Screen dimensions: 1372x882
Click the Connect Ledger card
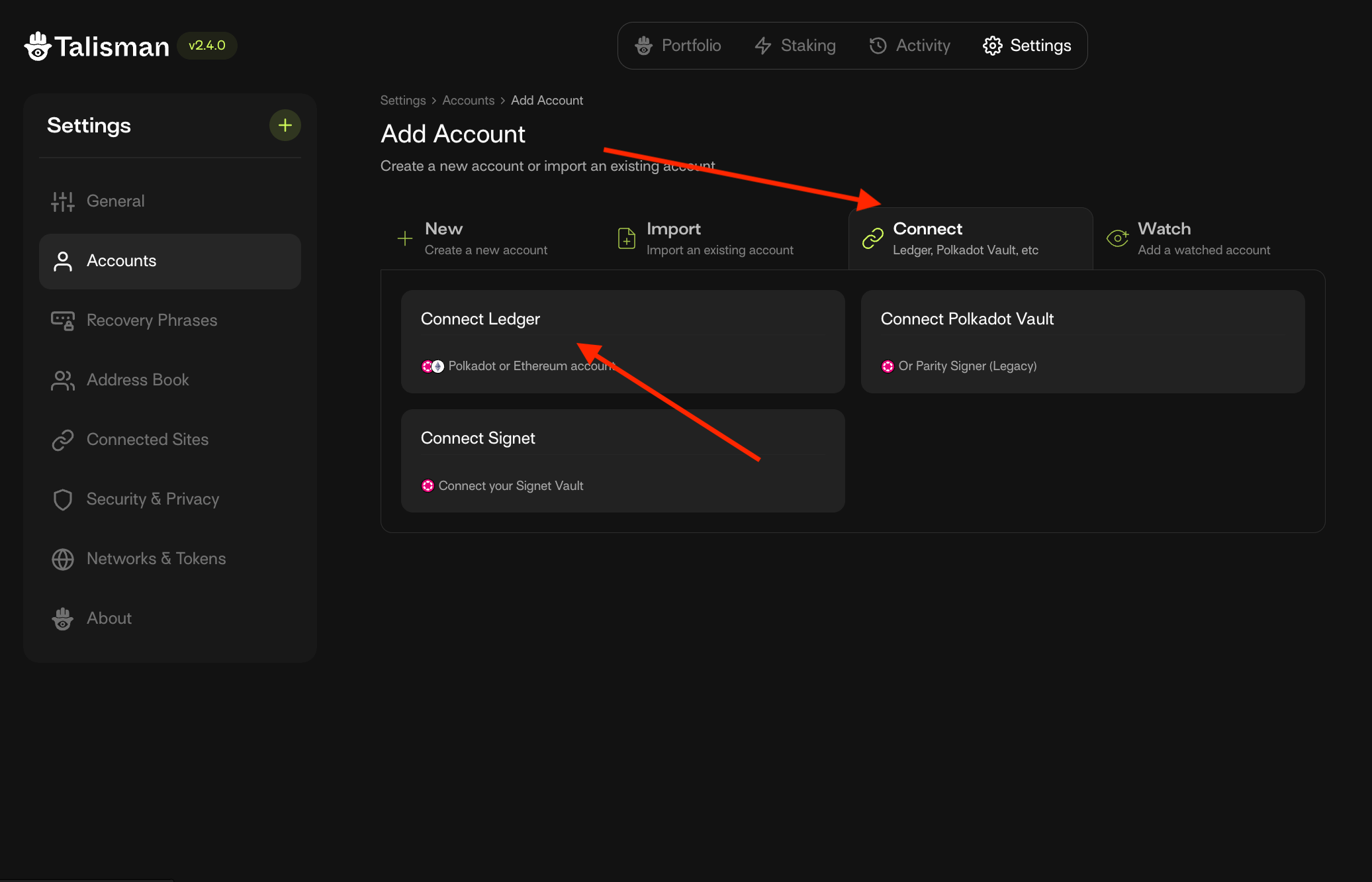[x=622, y=341]
